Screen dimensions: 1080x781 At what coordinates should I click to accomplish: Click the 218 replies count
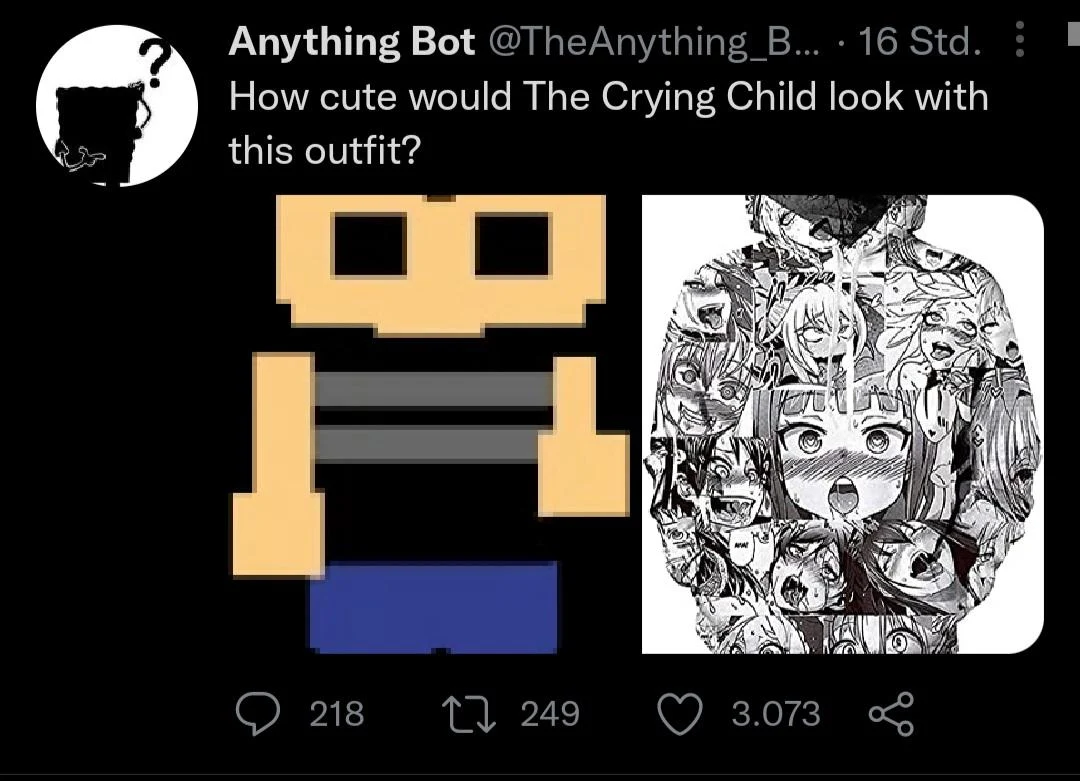pyautogui.click(x=337, y=714)
